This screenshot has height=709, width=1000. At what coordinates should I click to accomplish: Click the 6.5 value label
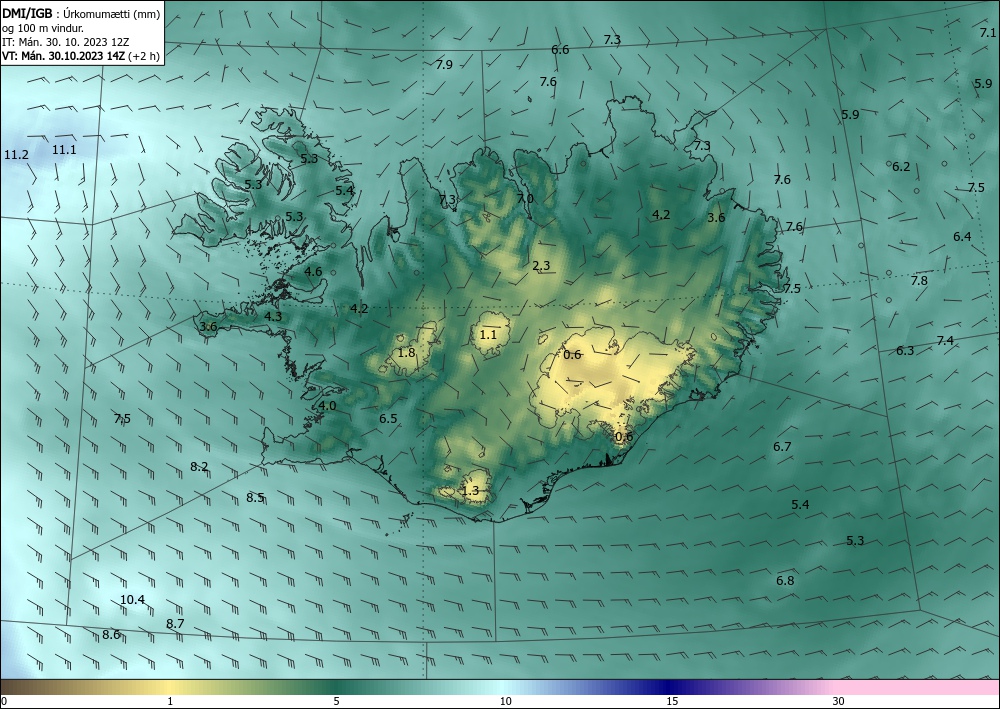click(388, 419)
